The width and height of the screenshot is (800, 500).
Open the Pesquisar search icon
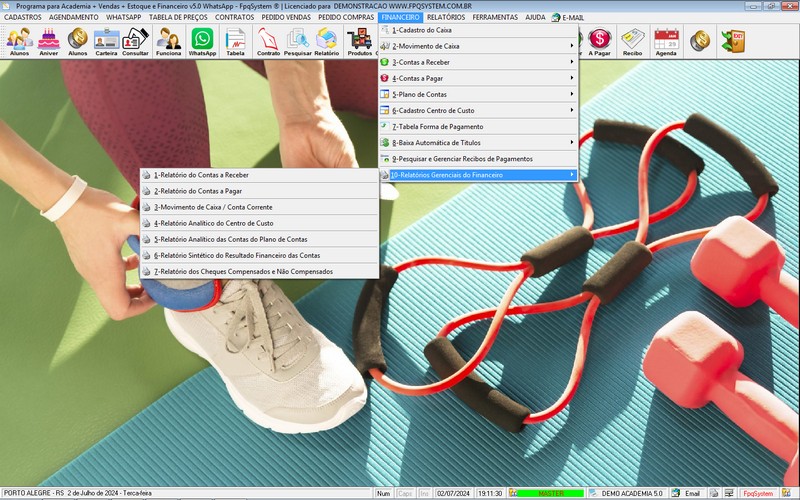[x=297, y=41]
